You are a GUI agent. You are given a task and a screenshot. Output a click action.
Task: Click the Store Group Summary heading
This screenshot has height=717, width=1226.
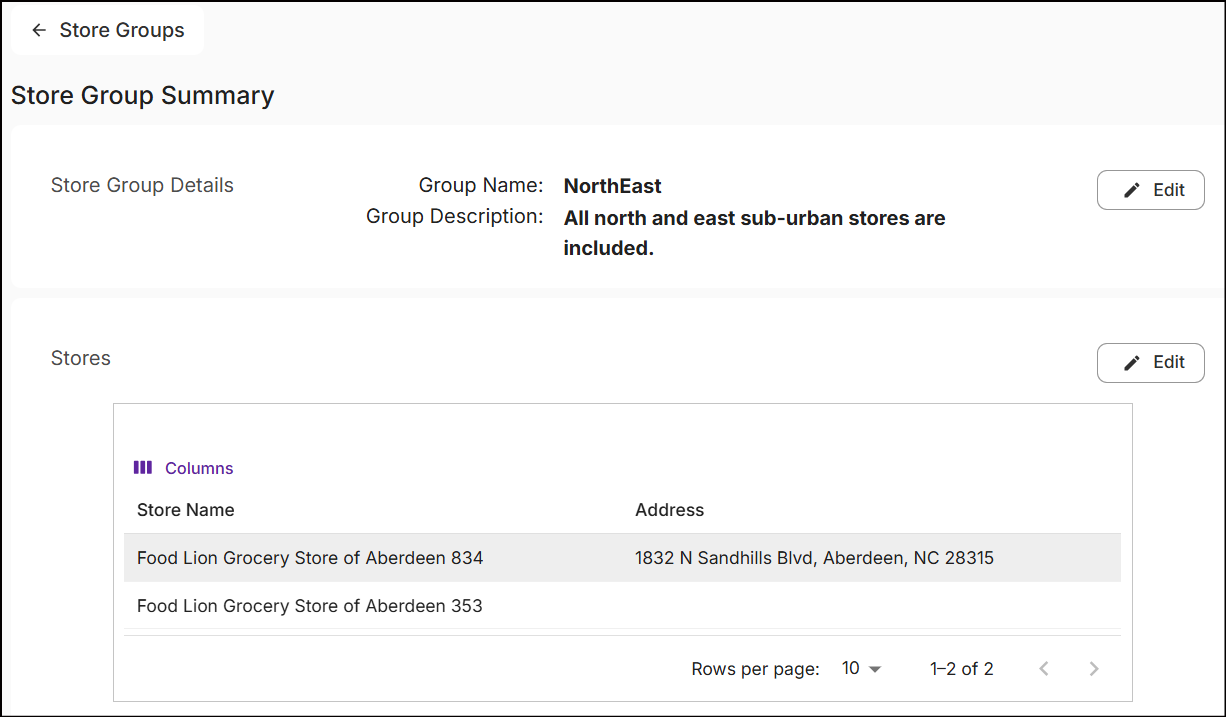coord(143,96)
